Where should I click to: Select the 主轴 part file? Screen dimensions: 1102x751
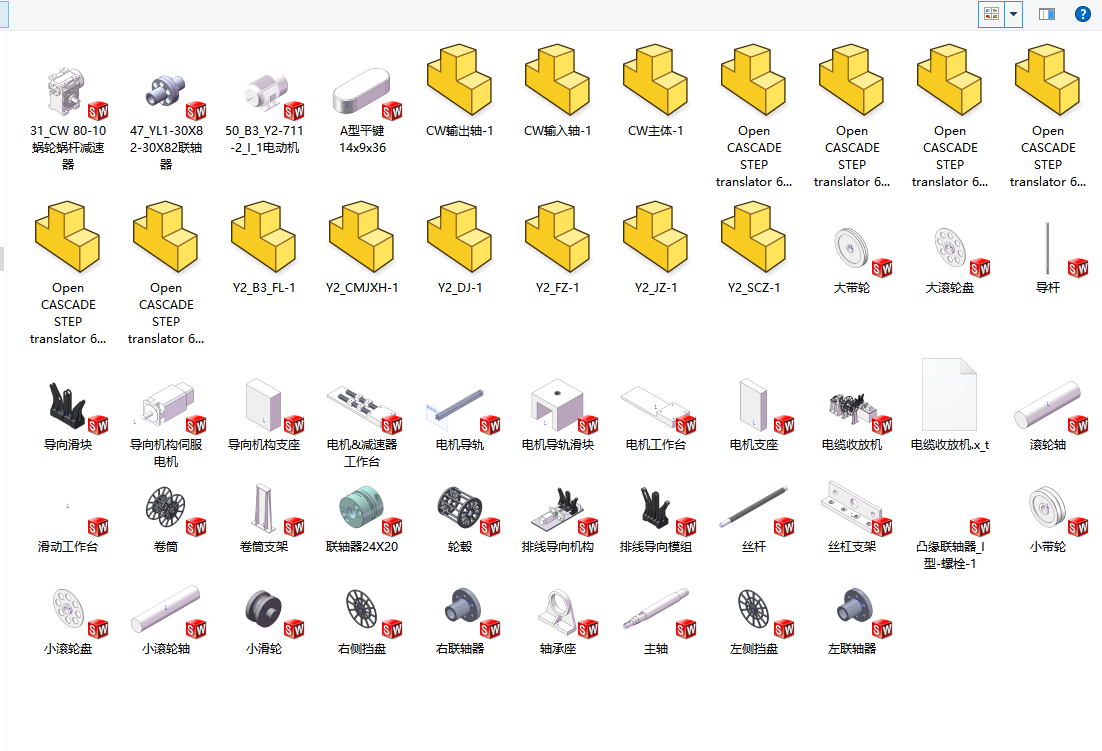656,611
